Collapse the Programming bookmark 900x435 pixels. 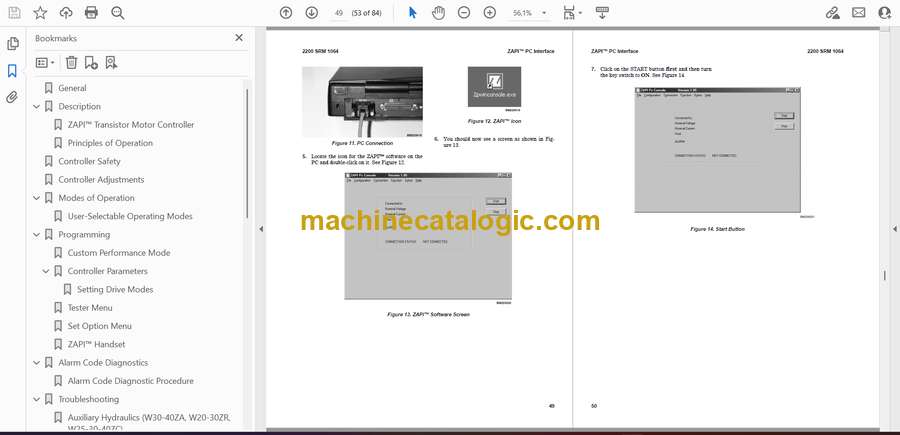pyautogui.click(x=37, y=235)
